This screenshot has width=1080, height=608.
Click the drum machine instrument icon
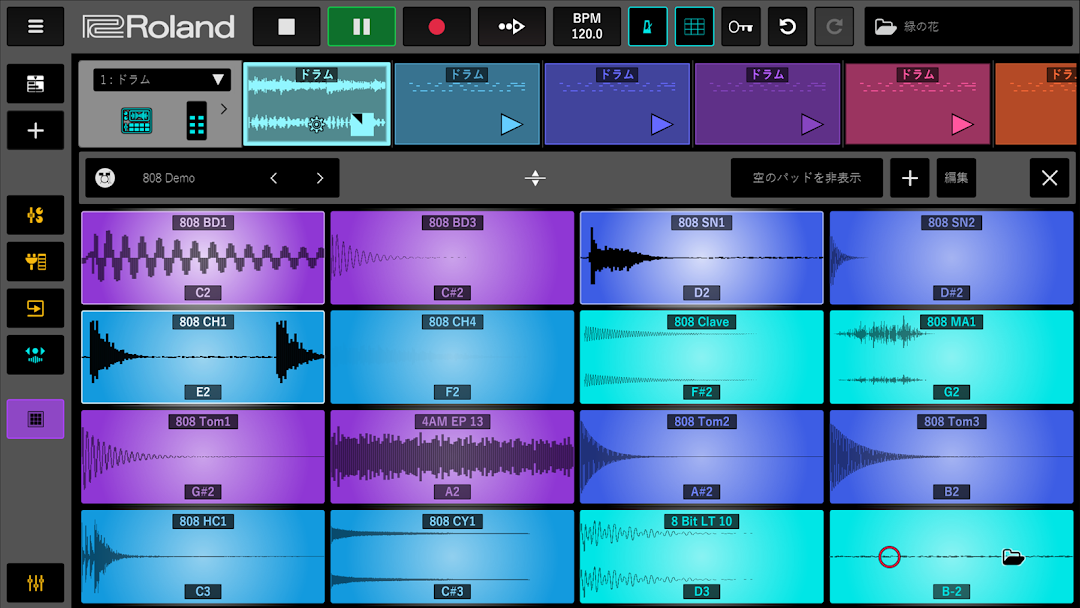[x=136, y=120]
